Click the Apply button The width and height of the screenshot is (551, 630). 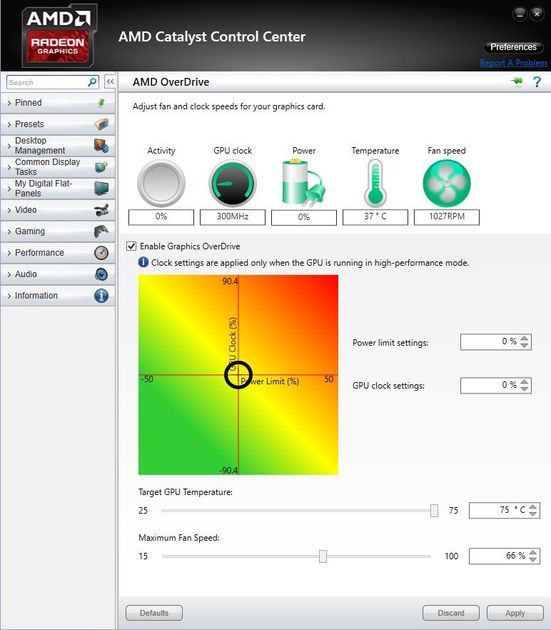[515, 613]
